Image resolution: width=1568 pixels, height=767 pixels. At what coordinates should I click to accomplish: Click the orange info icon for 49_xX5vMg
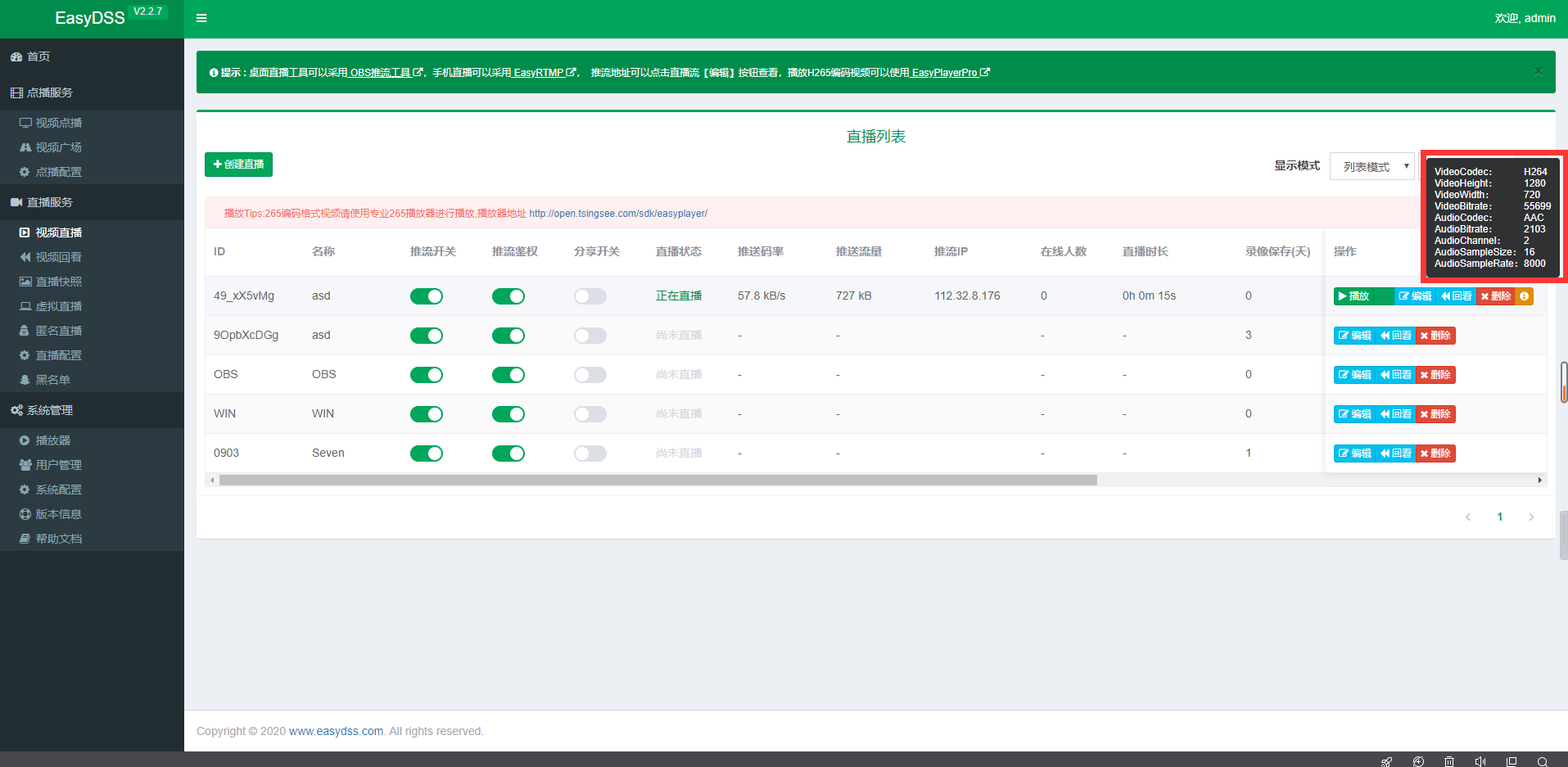[1525, 296]
